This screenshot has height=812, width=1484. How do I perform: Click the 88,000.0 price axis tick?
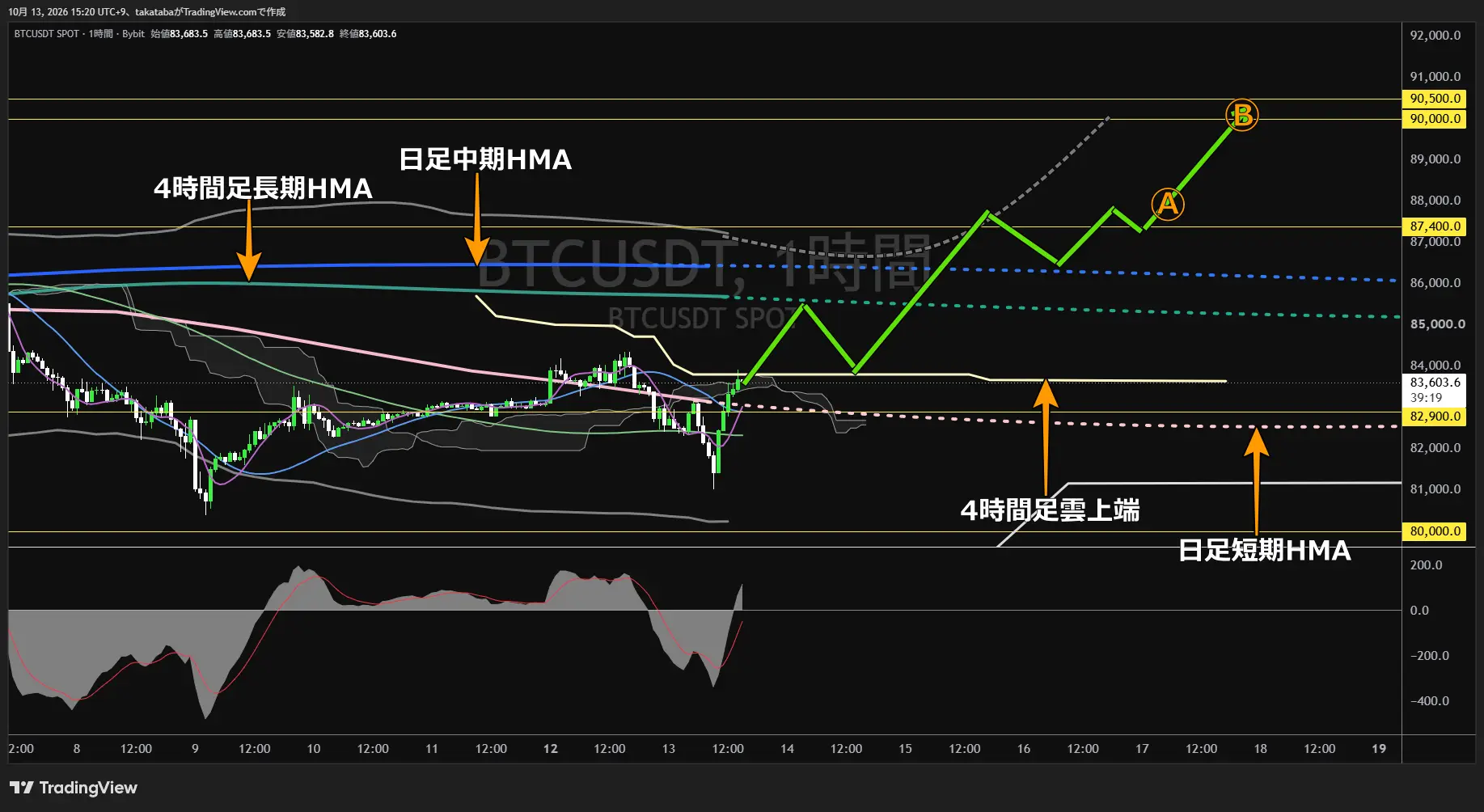[1435, 201]
